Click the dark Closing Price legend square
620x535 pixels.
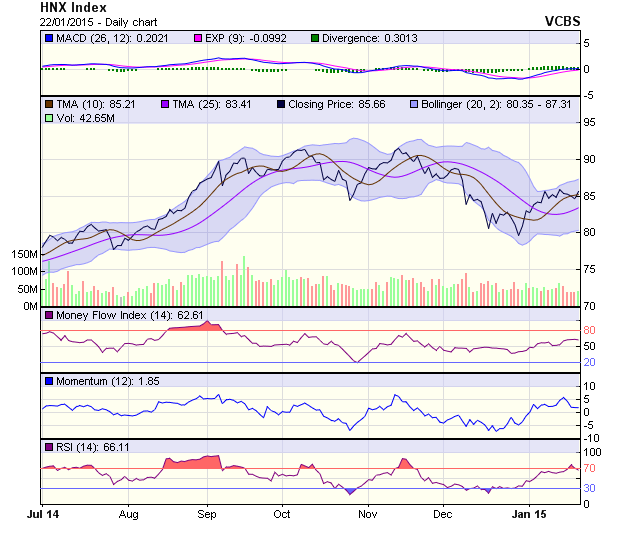click(x=280, y=104)
